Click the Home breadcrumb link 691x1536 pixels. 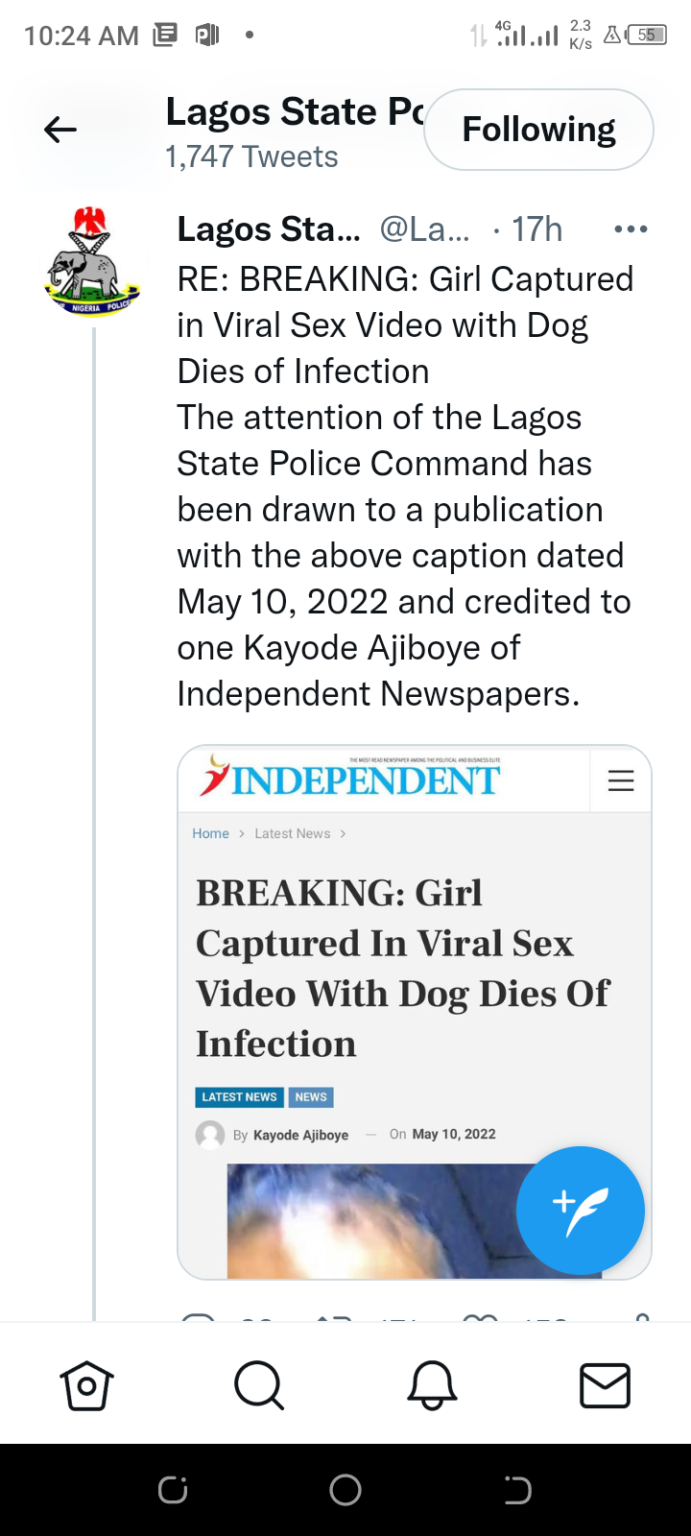tap(211, 833)
